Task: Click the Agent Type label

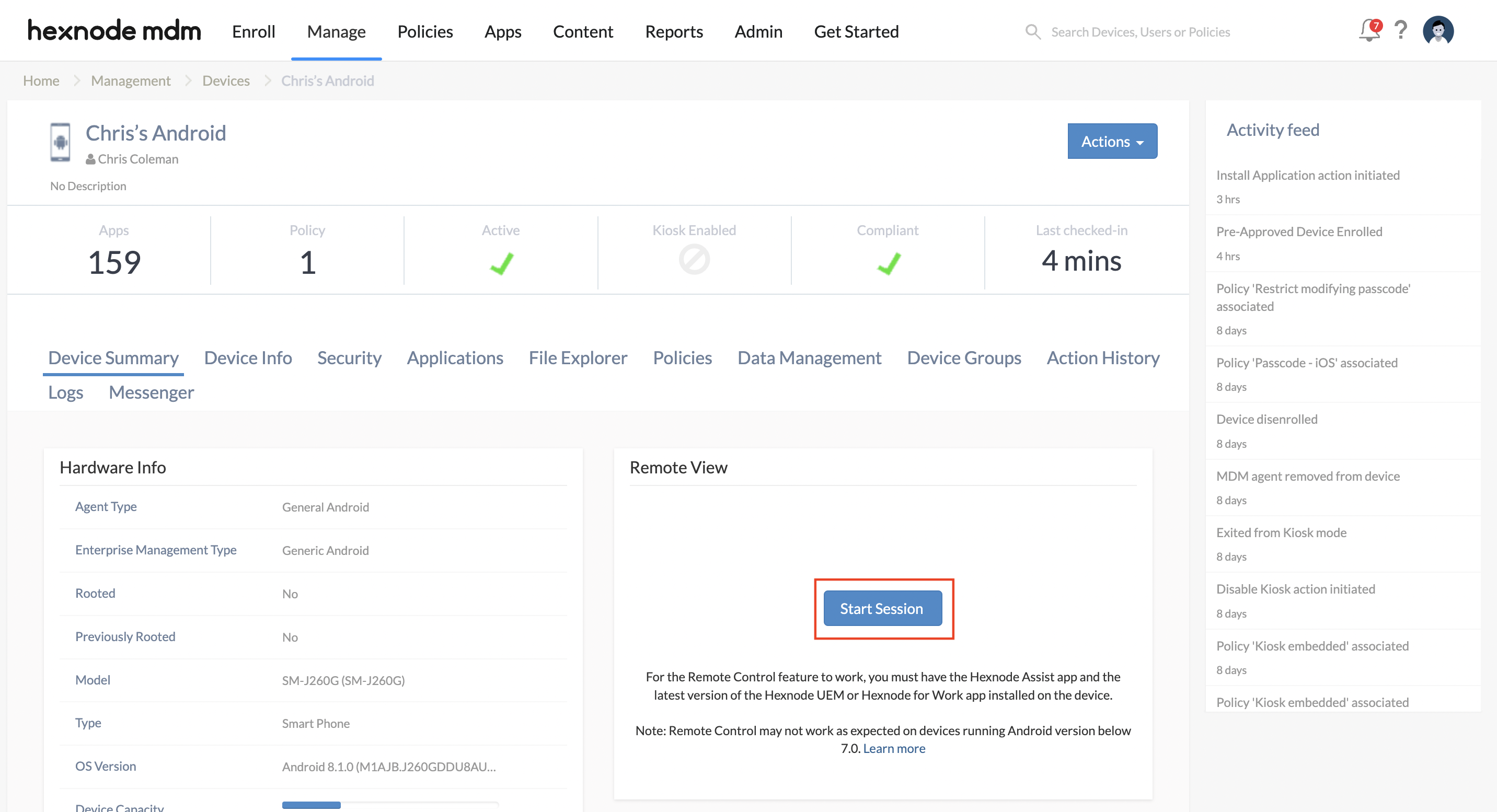Action: pos(106,506)
